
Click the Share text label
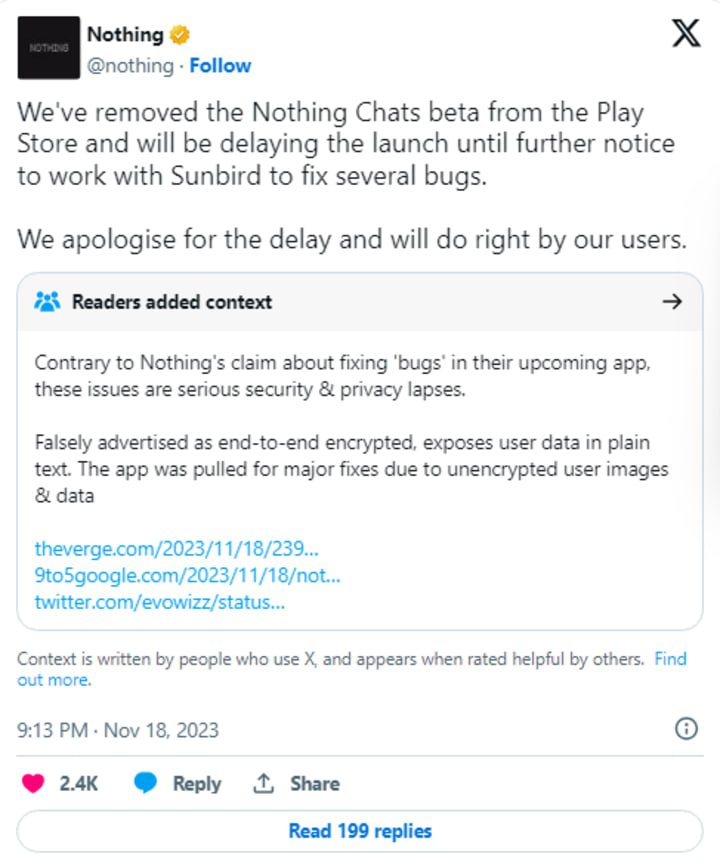pos(315,783)
